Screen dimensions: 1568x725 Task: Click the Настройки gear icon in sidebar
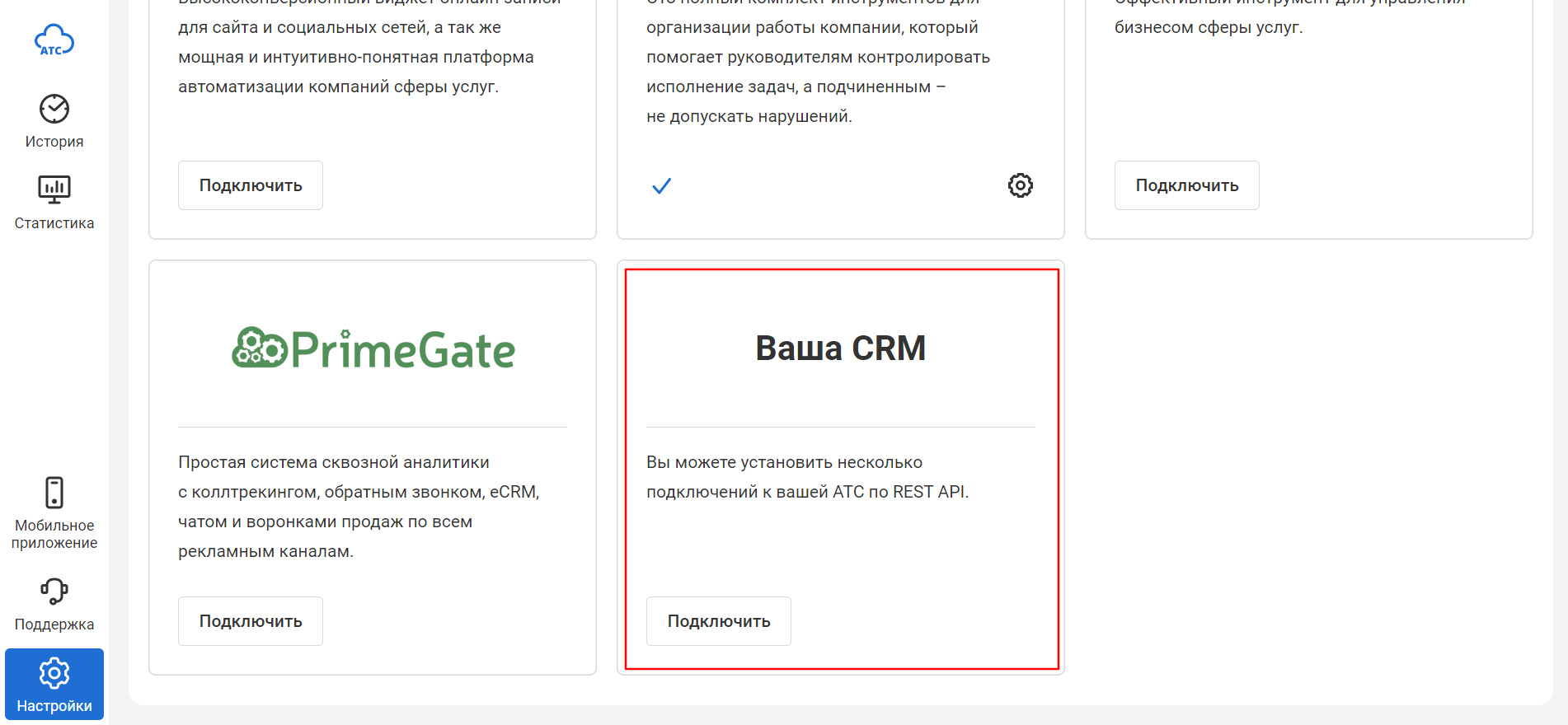click(54, 673)
